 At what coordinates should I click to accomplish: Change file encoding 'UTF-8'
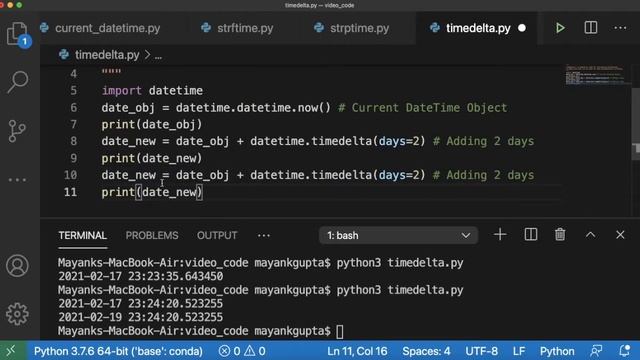(482, 351)
